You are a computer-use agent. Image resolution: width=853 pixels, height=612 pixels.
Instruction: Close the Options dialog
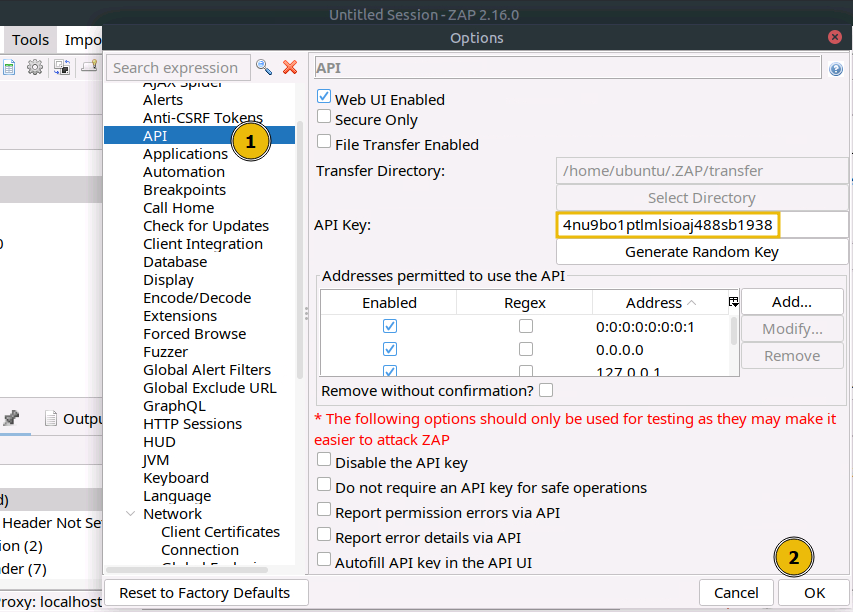click(835, 37)
